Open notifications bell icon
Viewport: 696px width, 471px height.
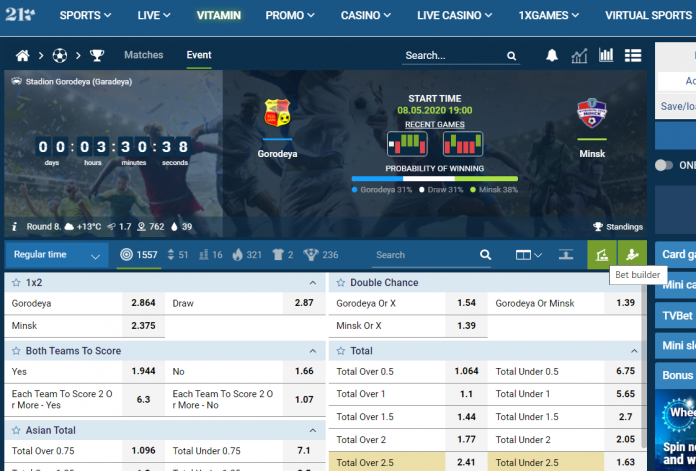coord(552,55)
